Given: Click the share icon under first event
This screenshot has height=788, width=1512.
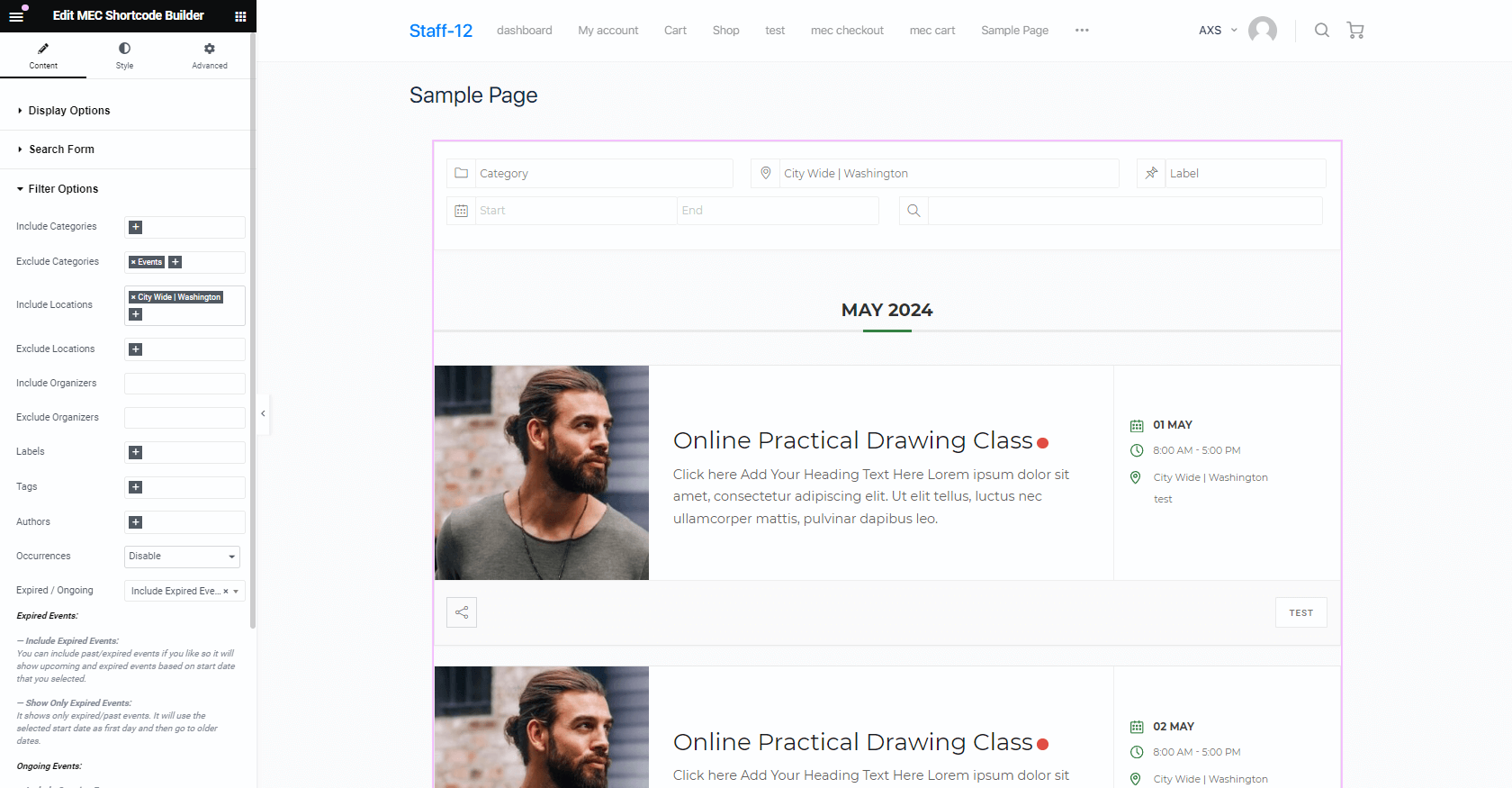Looking at the screenshot, I should [x=462, y=612].
